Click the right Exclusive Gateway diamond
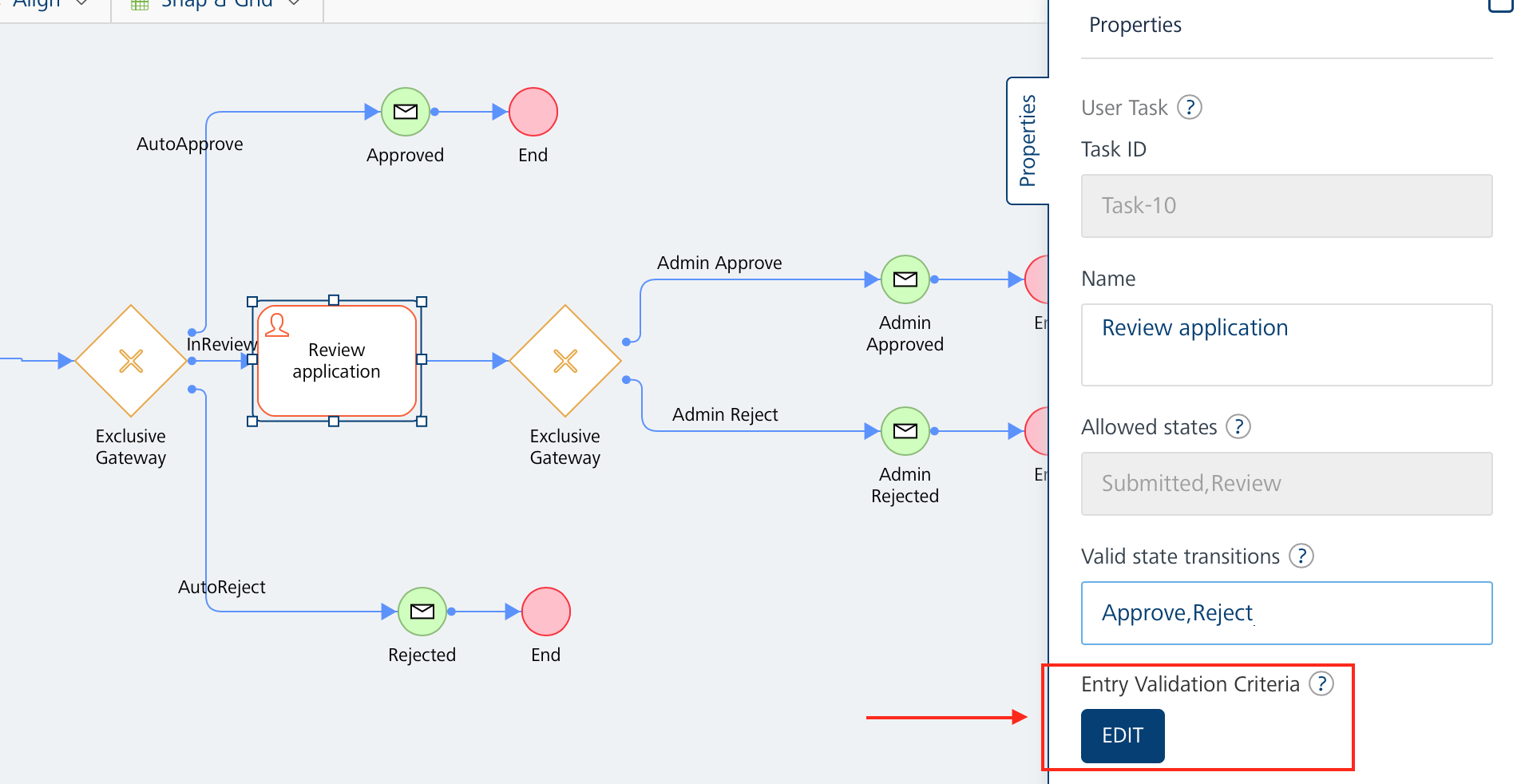The height and width of the screenshot is (784, 1525). [x=565, y=361]
